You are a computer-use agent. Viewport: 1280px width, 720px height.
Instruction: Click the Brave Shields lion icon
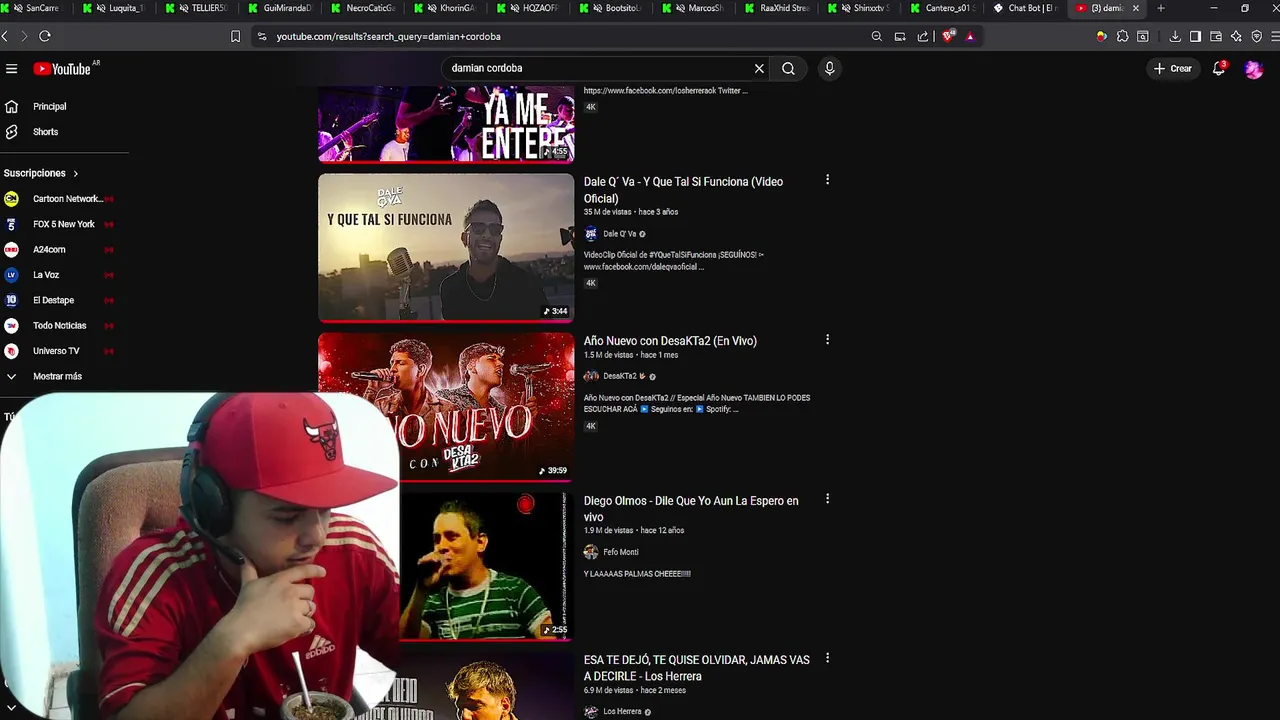click(x=948, y=36)
